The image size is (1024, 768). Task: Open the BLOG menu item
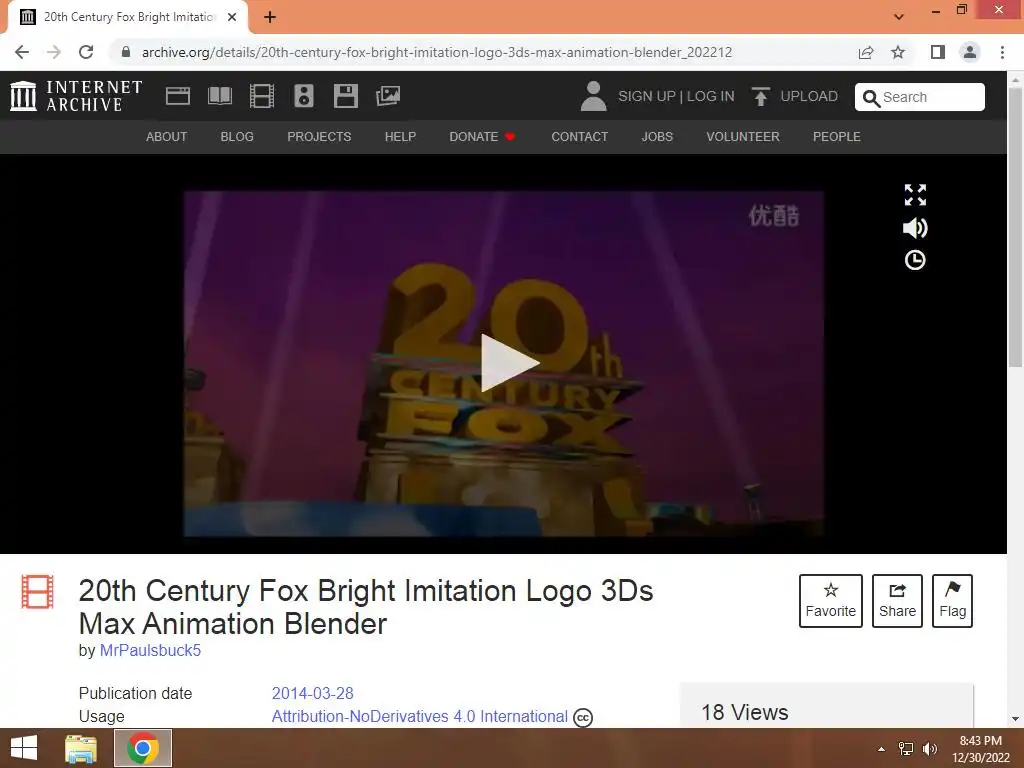click(237, 136)
